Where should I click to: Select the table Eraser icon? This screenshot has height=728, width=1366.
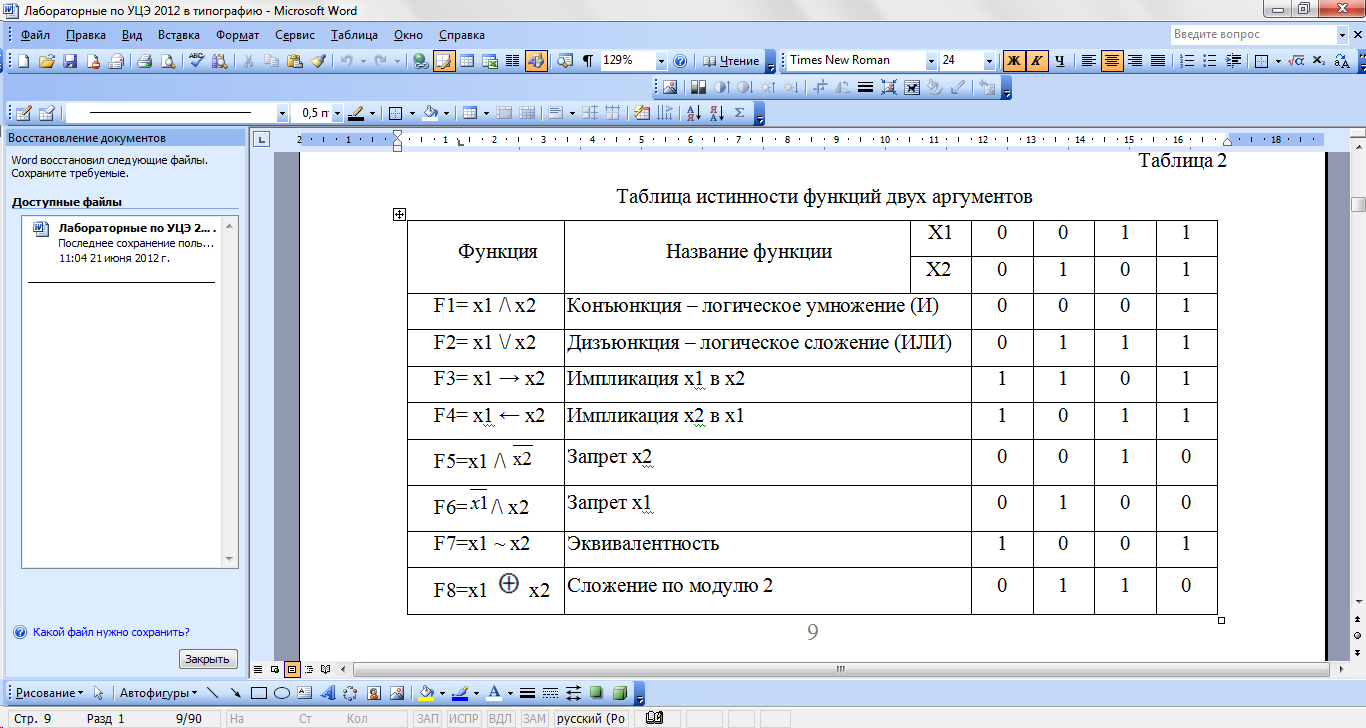point(46,113)
